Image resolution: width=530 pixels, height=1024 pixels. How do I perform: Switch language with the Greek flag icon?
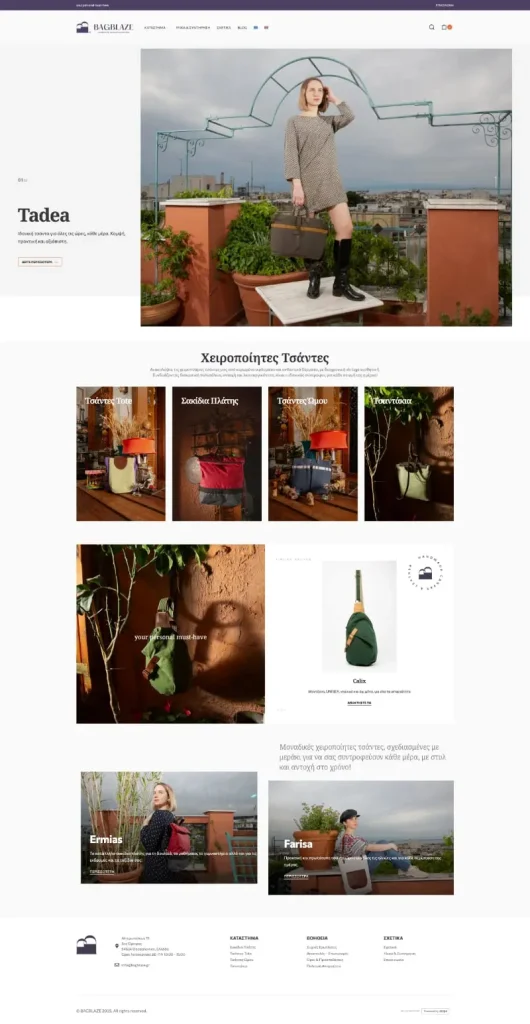click(x=255, y=27)
